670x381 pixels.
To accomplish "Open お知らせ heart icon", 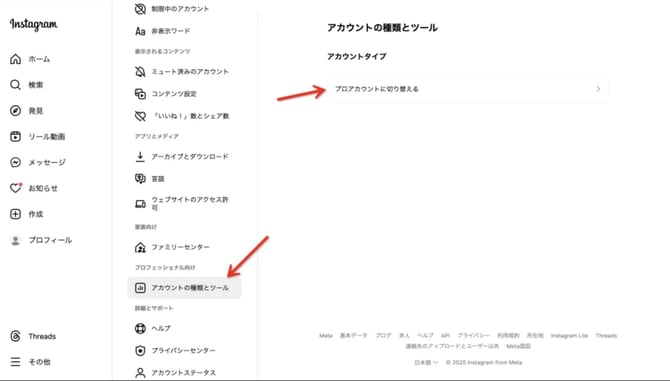I will 16,188.
